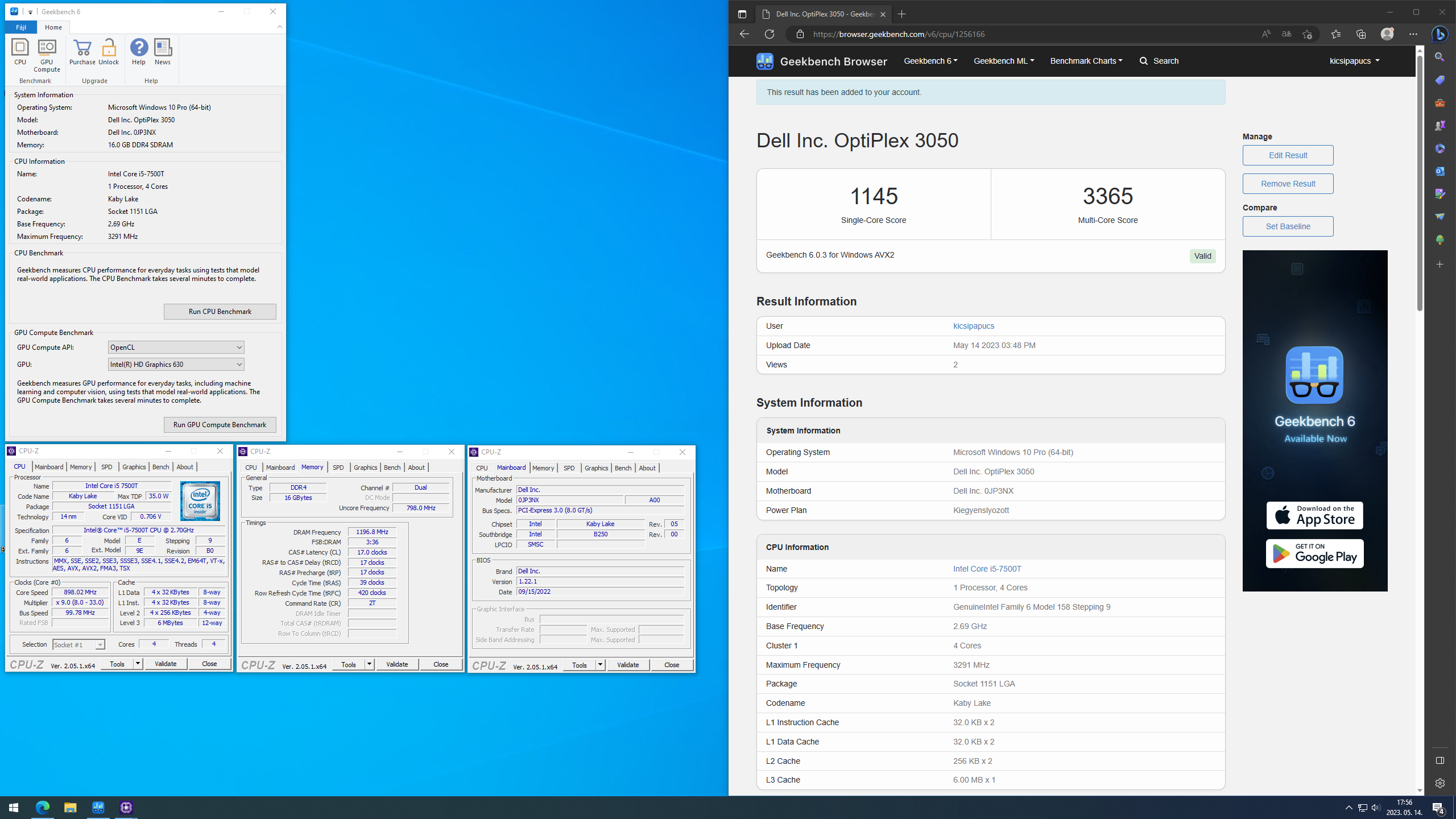Select the Home ribbon tab
The width and height of the screenshot is (1456, 819).
tap(53, 27)
